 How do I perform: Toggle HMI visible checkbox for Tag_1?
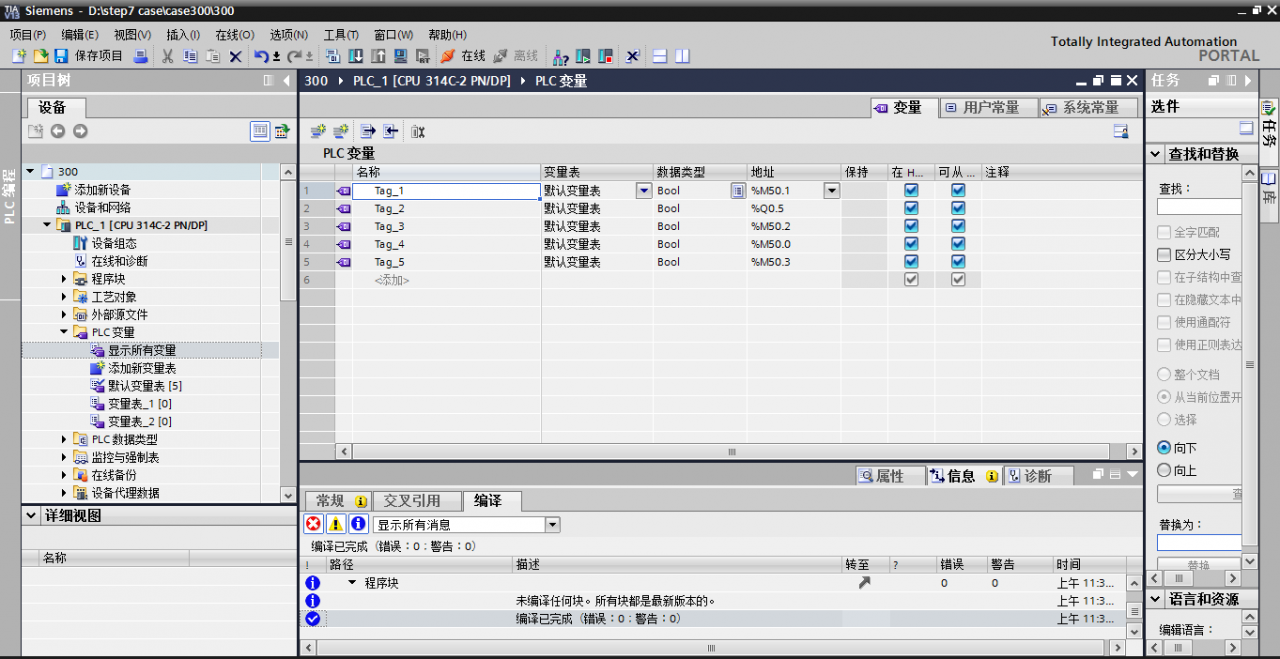(911, 190)
